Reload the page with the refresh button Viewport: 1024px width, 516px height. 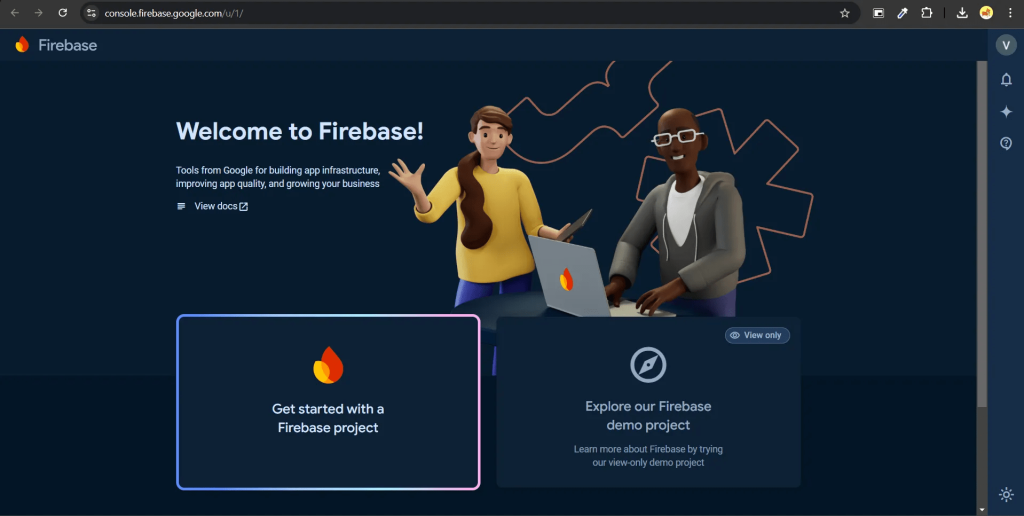[63, 13]
